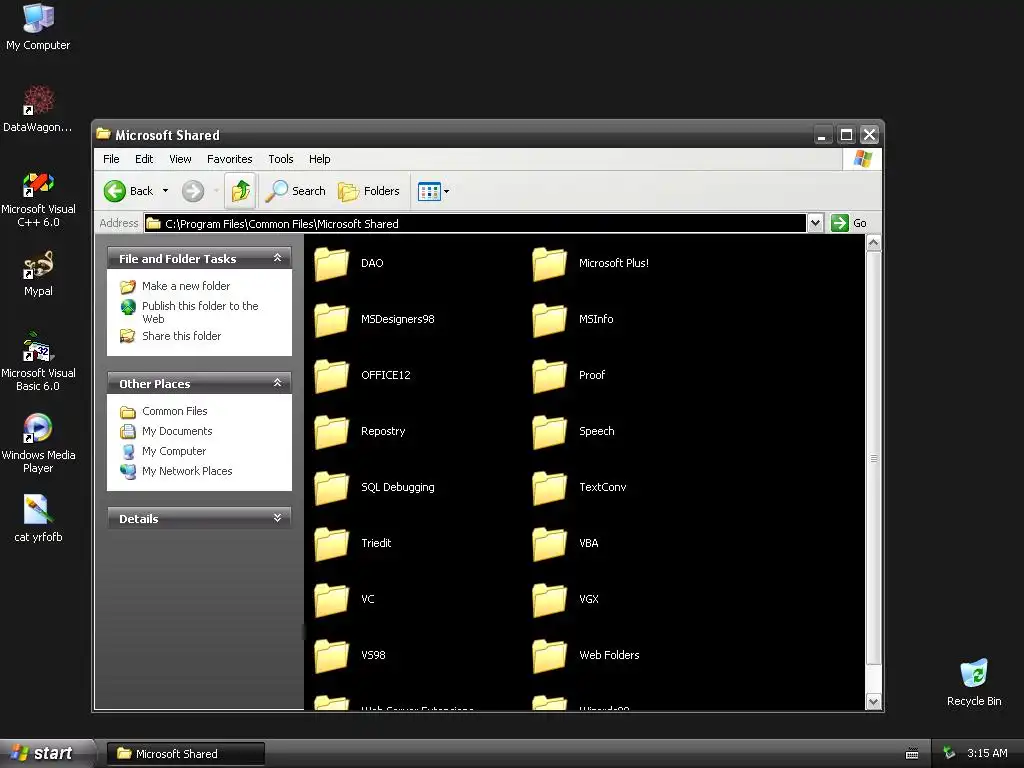This screenshot has height=768, width=1024.
Task: Select the Proof folder
Action: coord(569,376)
